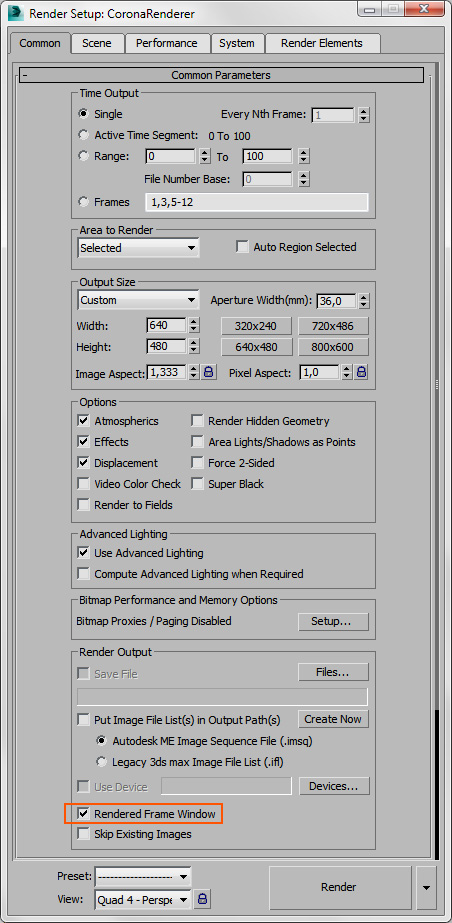
Task: Enable Super Black option
Action: point(198,484)
